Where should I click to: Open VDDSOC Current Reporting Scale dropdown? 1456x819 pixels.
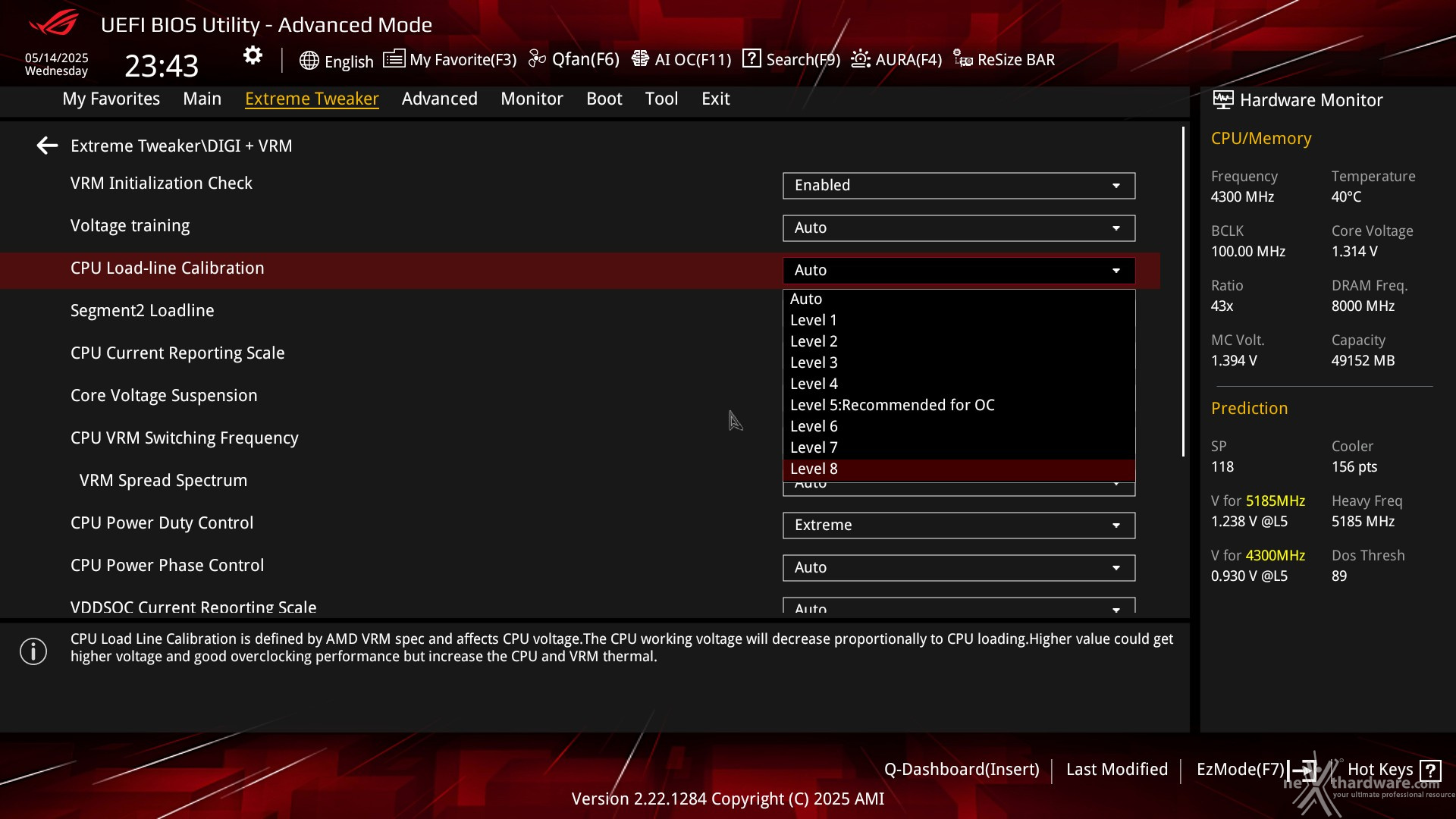coord(959,606)
